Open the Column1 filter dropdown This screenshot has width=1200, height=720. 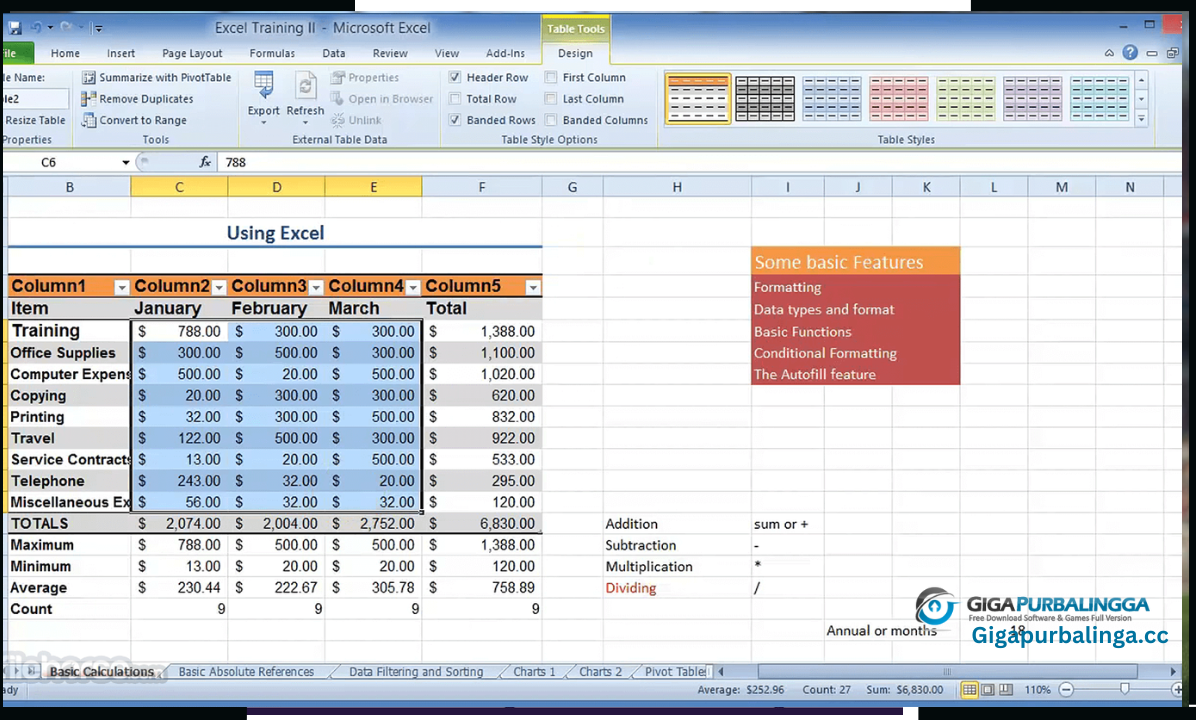click(122, 288)
